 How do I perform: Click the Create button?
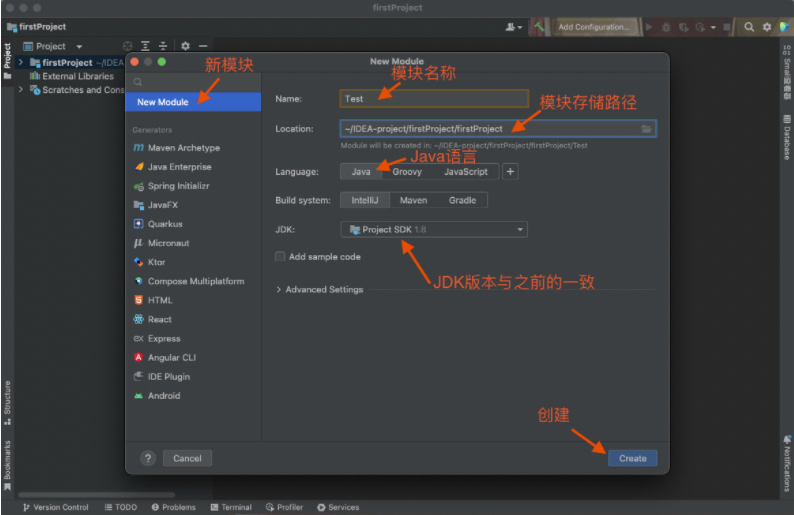point(632,458)
